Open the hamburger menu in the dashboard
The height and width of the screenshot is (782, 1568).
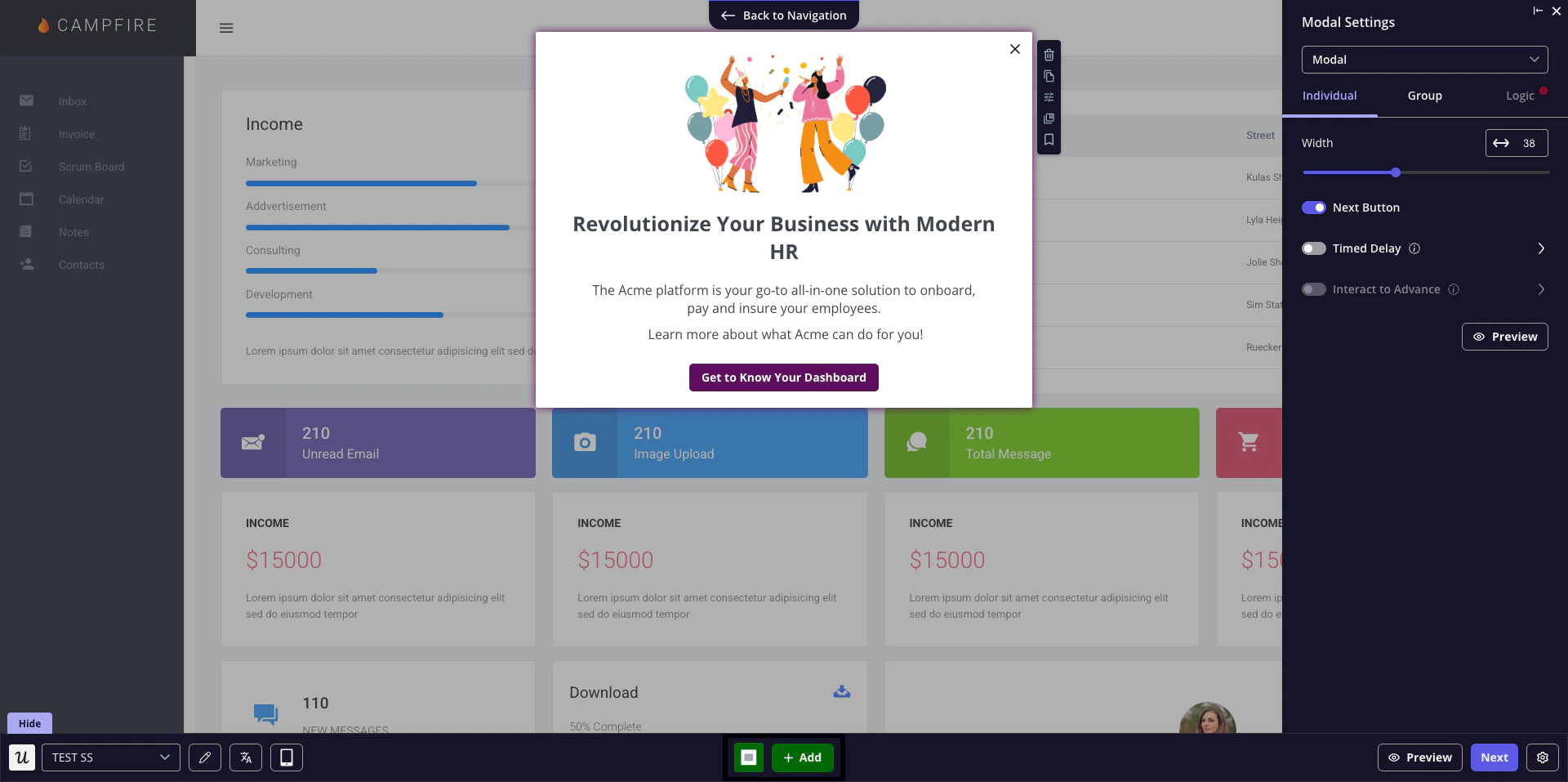click(226, 28)
